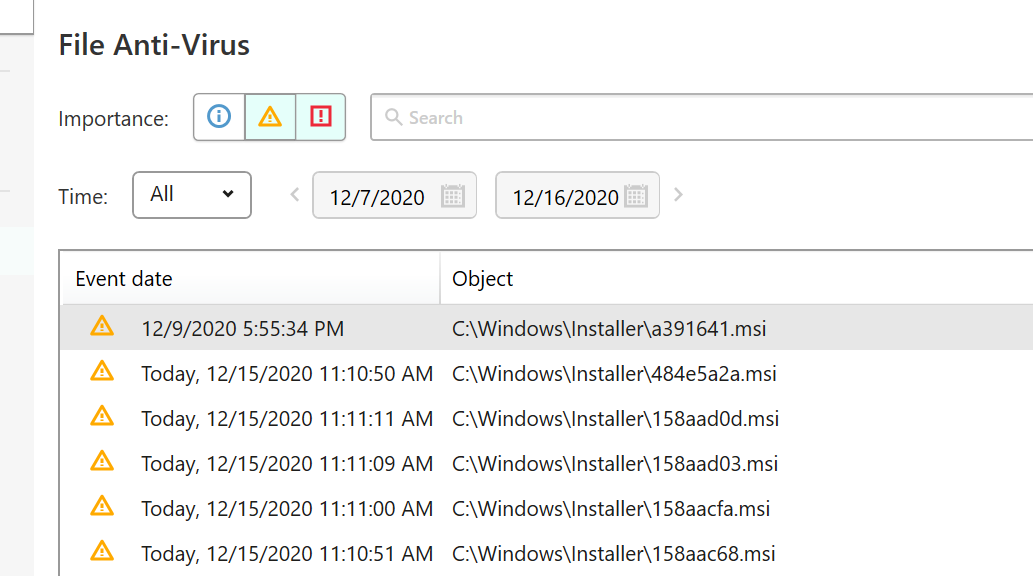Click warning icon for 11:11:11 AM event
1033x576 pixels.
pos(102,416)
